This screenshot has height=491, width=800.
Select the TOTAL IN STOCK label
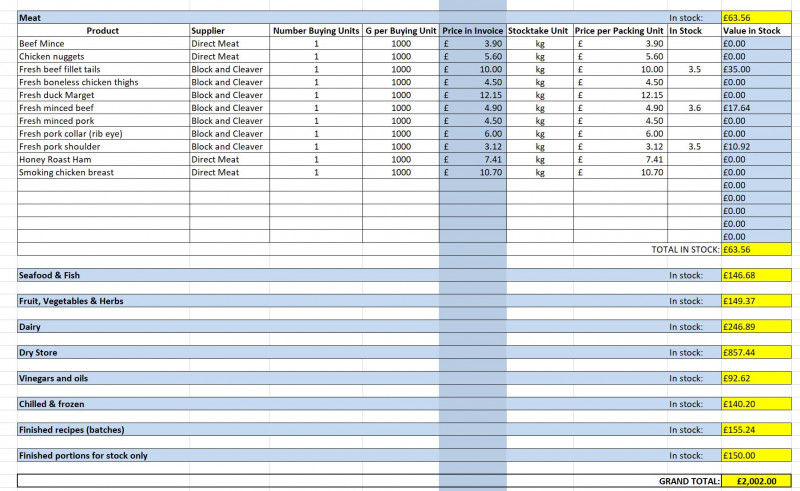[685, 250]
